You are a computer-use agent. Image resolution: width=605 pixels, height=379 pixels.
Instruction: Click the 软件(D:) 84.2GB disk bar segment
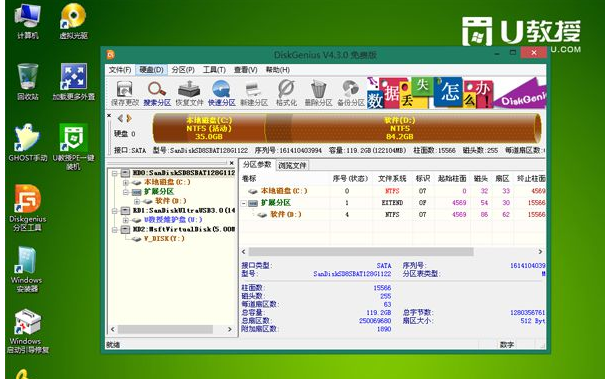click(402, 128)
